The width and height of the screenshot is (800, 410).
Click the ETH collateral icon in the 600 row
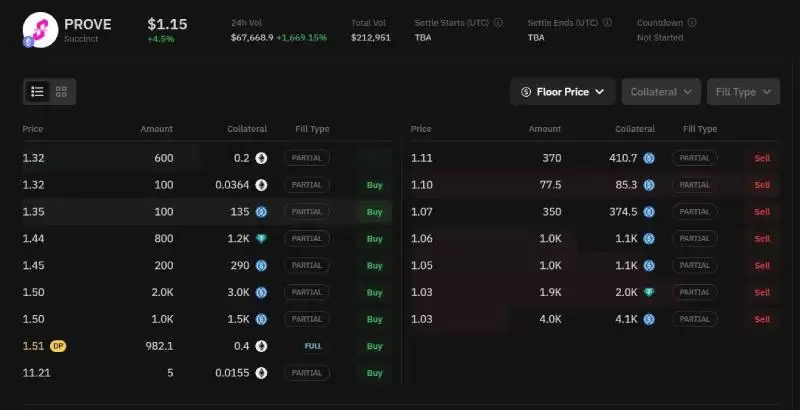(261, 158)
